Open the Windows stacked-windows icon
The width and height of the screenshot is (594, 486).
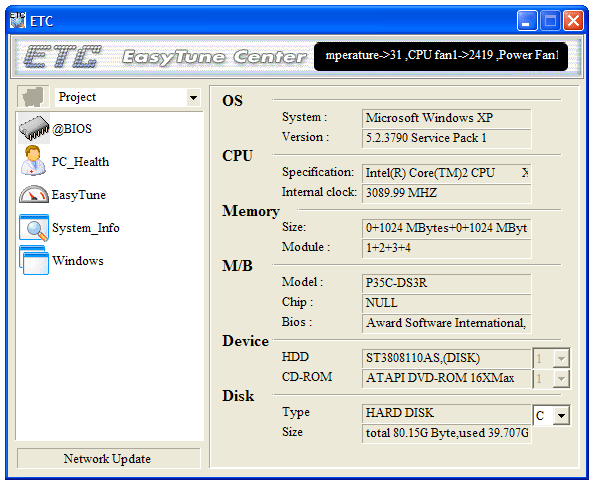coord(34,261)
